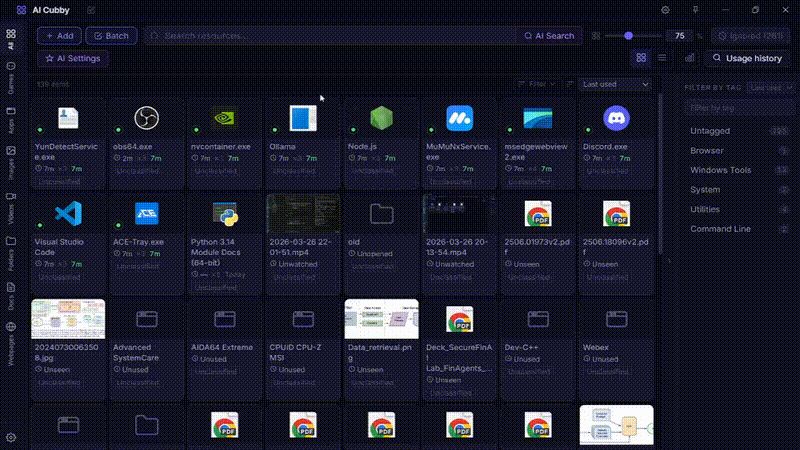Open the Node.js hexagon icon
This screenshot has width=800, height=450.
point(381,118)
